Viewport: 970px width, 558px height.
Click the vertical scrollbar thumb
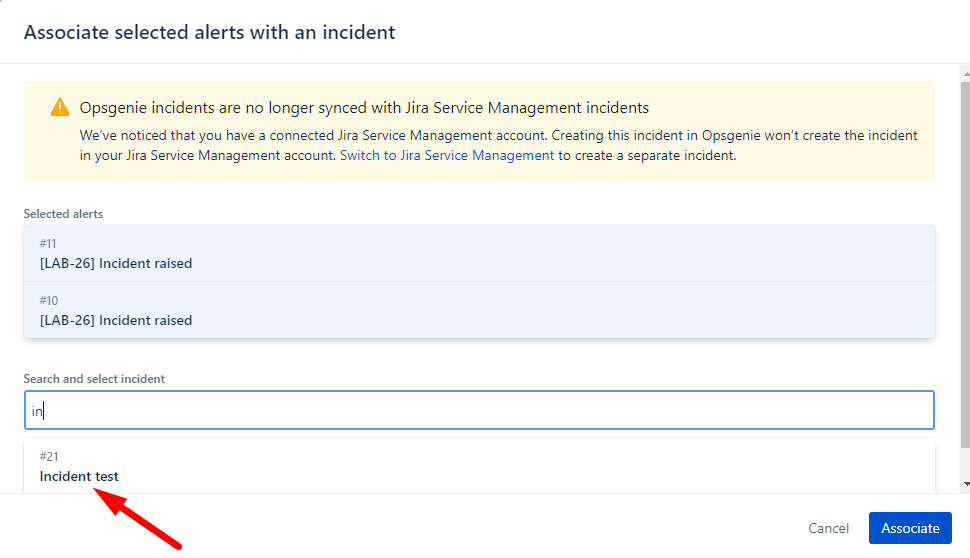[965, 260]
